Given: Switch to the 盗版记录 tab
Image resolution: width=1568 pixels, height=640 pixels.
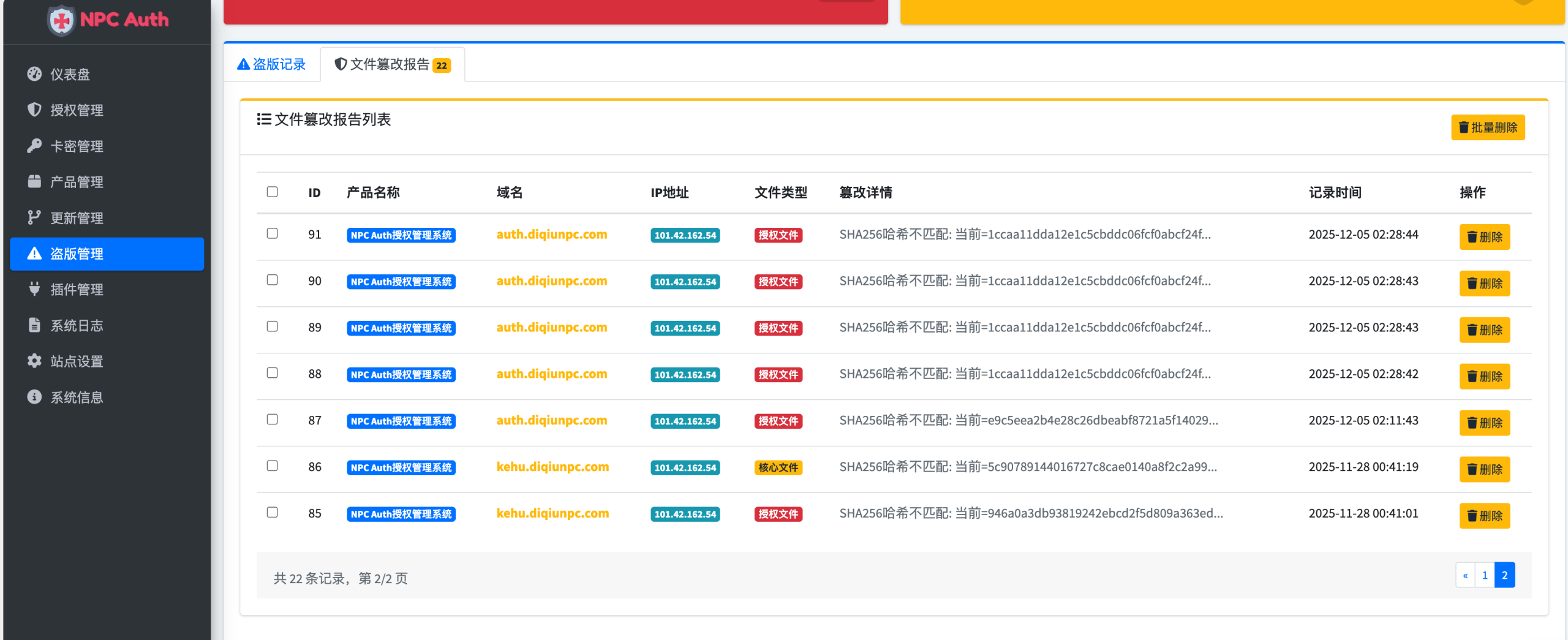Looking at the screenshot, I should [x=272, y=64].
